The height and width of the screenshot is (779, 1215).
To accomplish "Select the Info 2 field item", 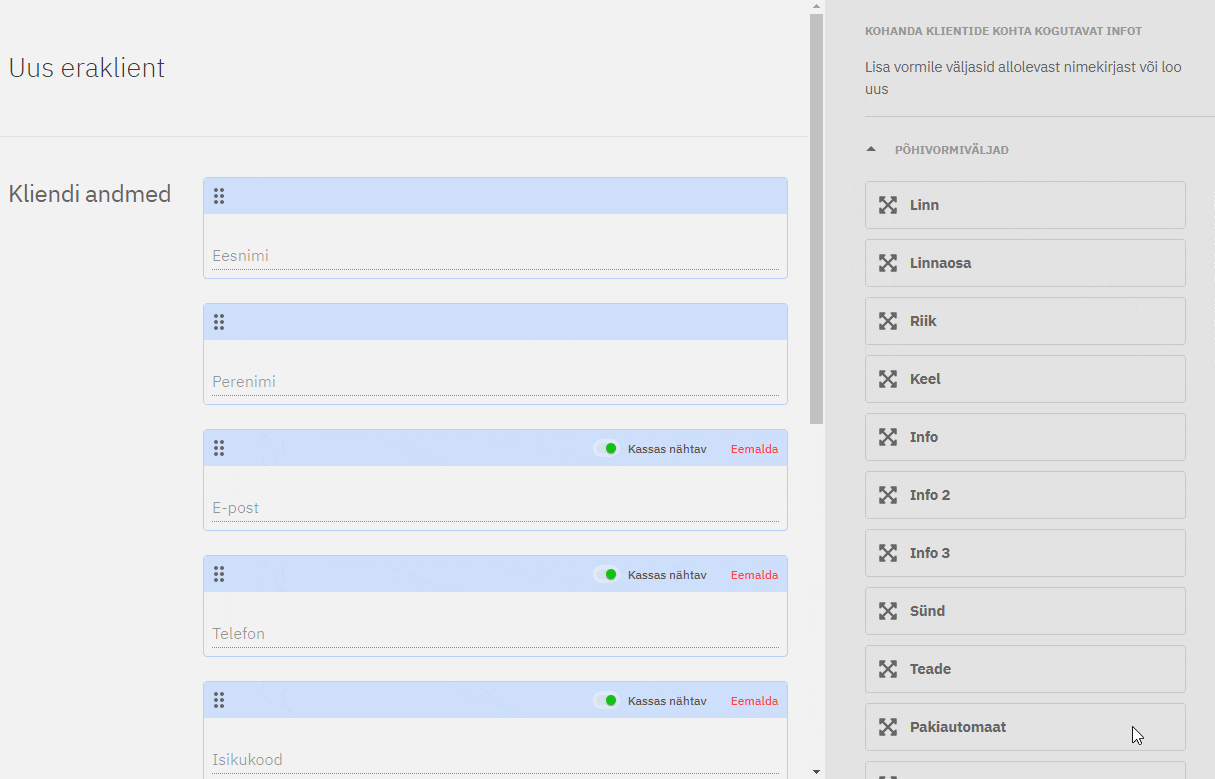I will click(1024, 495).
